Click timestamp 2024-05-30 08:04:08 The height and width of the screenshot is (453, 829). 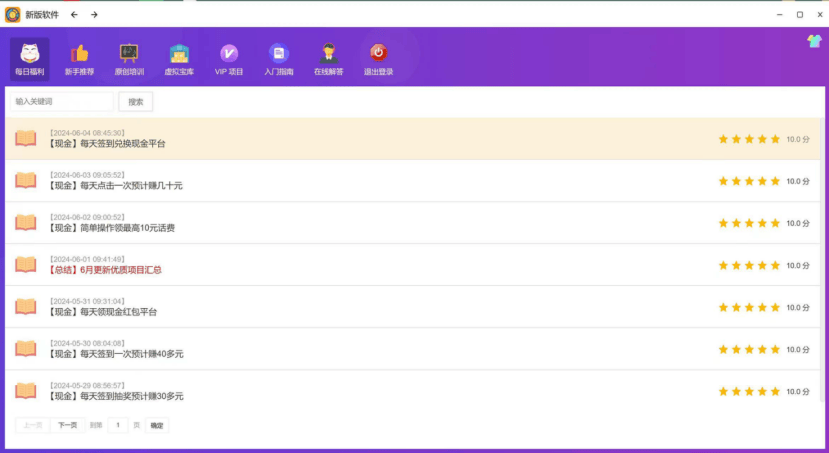(x=87, y=343)
